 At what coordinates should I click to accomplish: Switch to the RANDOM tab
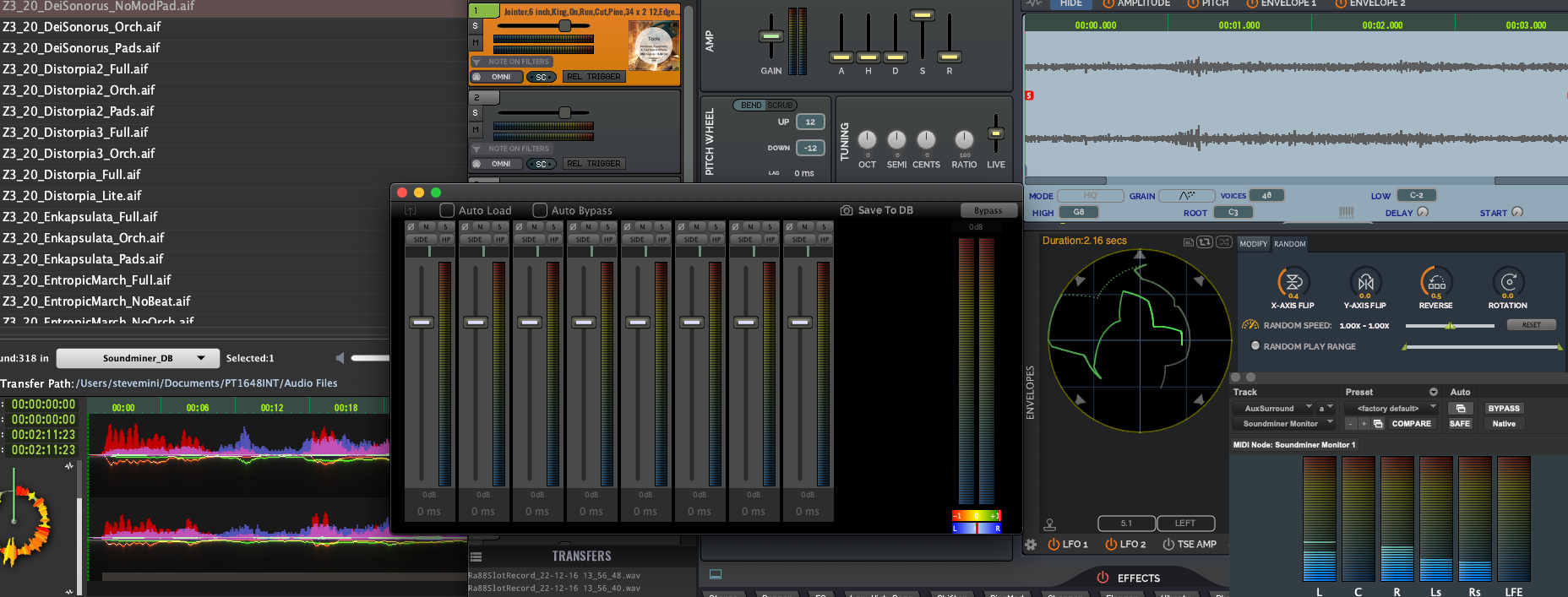click(x=1290, y=244)
